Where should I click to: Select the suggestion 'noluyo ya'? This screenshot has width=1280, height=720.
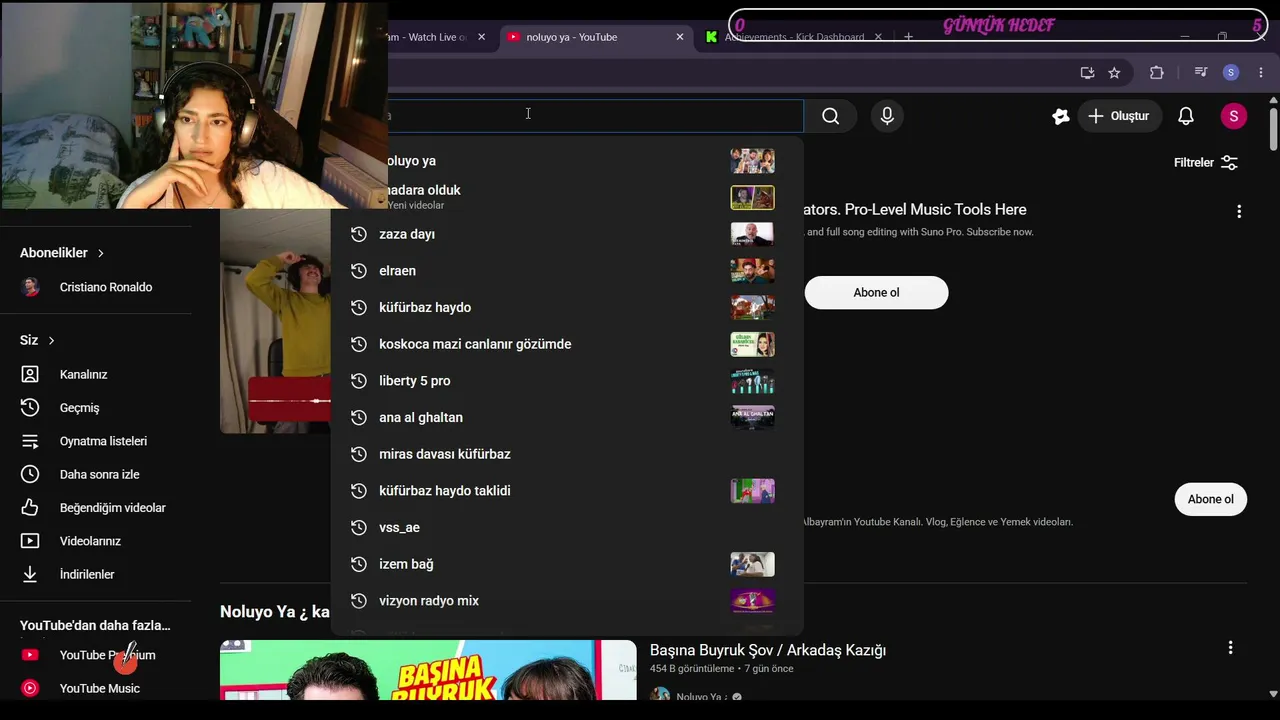pyautogui.click(x=567, y=161)
